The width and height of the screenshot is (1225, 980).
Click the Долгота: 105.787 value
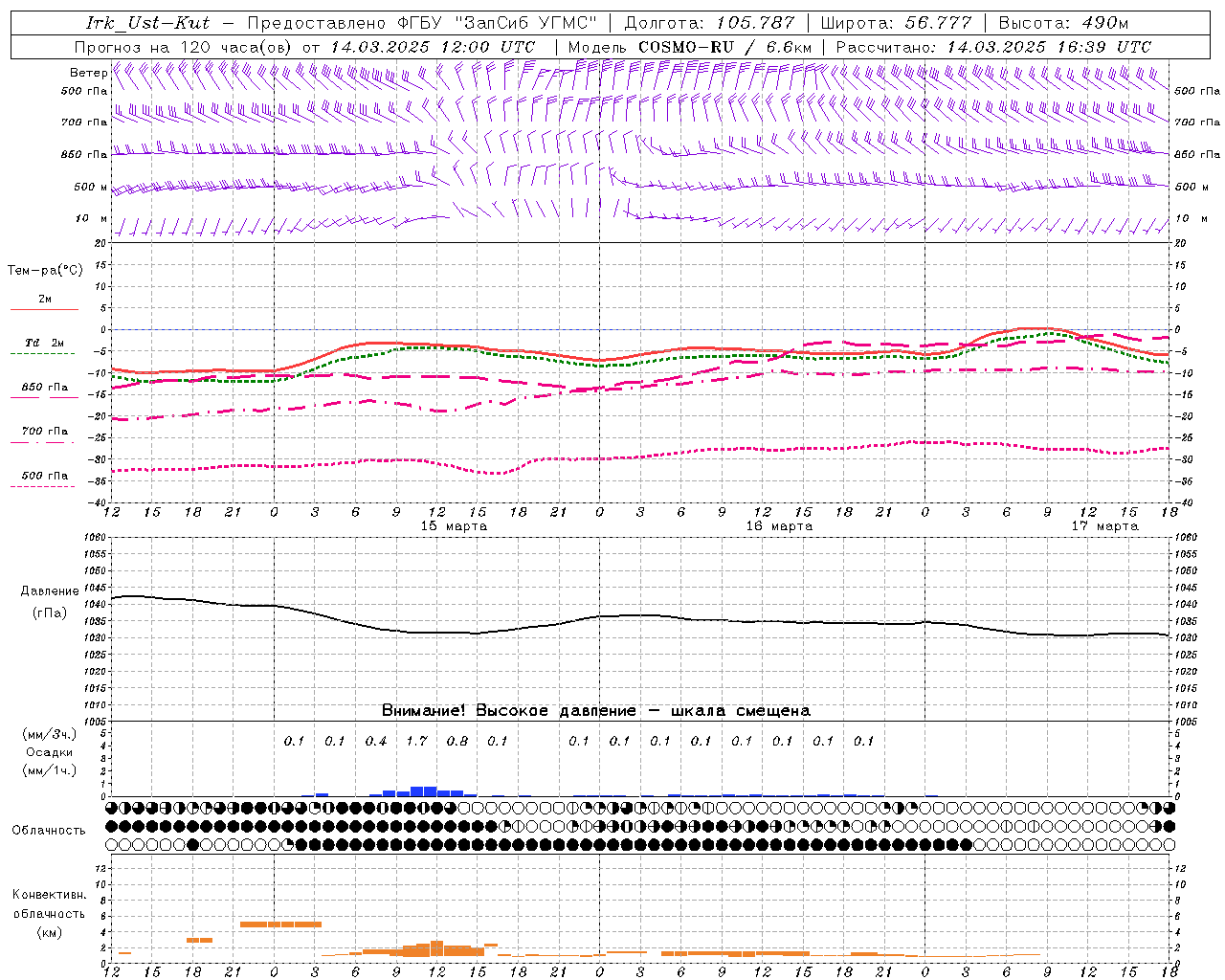pos(709,23)
